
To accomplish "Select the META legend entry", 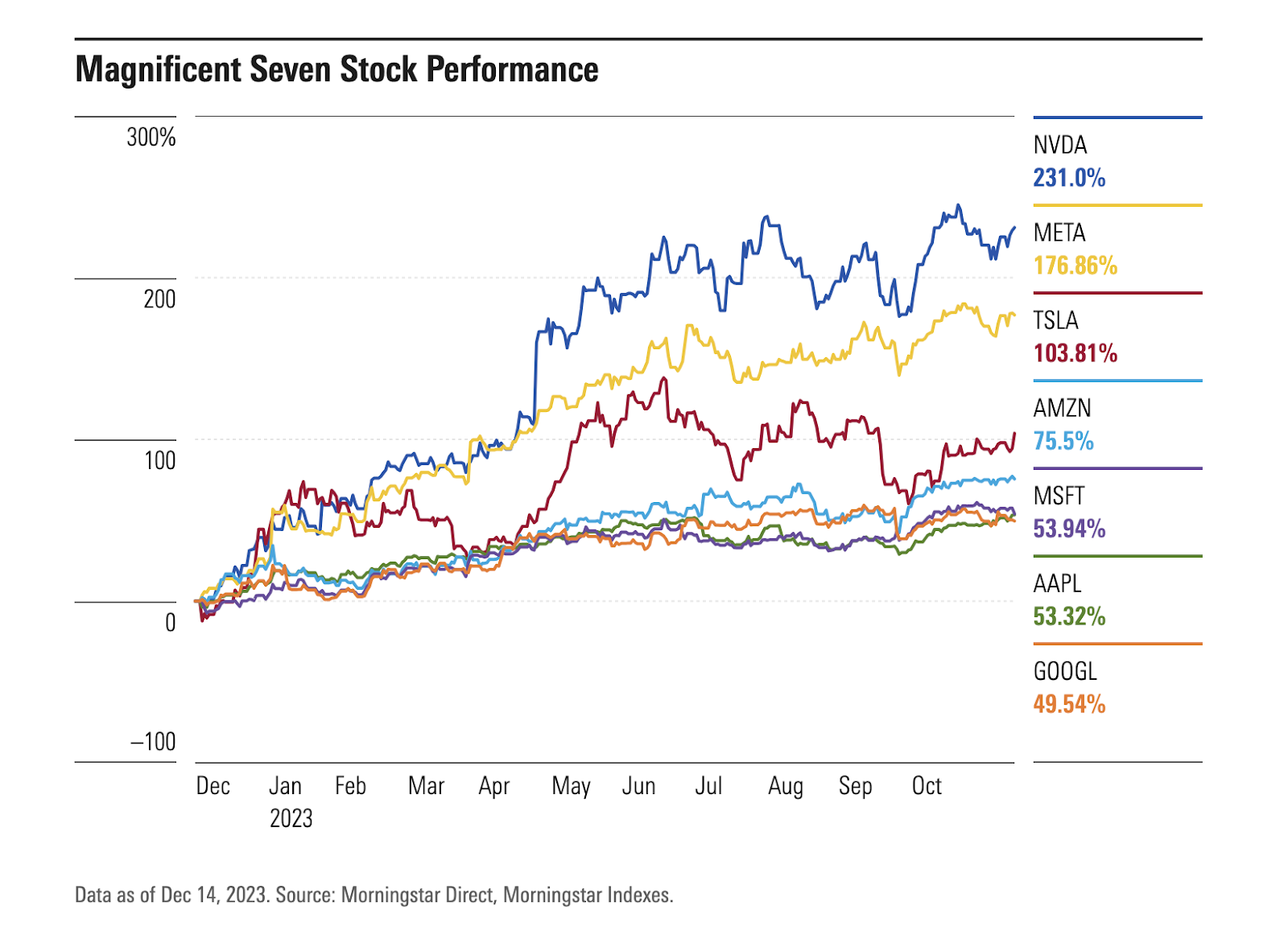I will click(1059, 233).
